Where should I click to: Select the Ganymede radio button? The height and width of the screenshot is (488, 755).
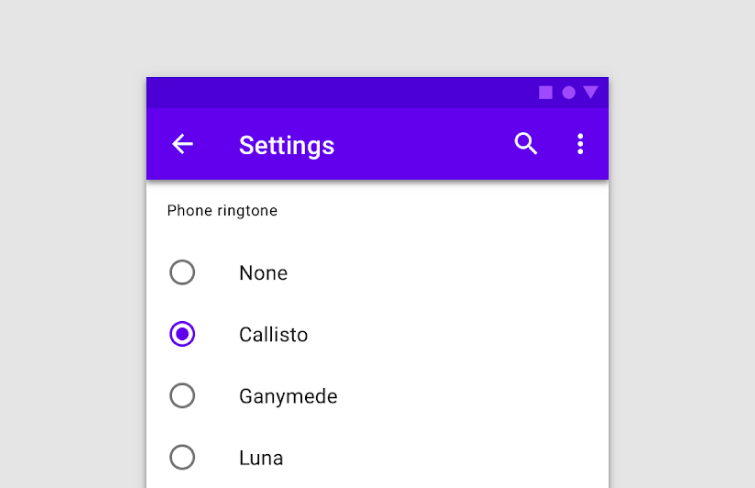pos(182,396)
